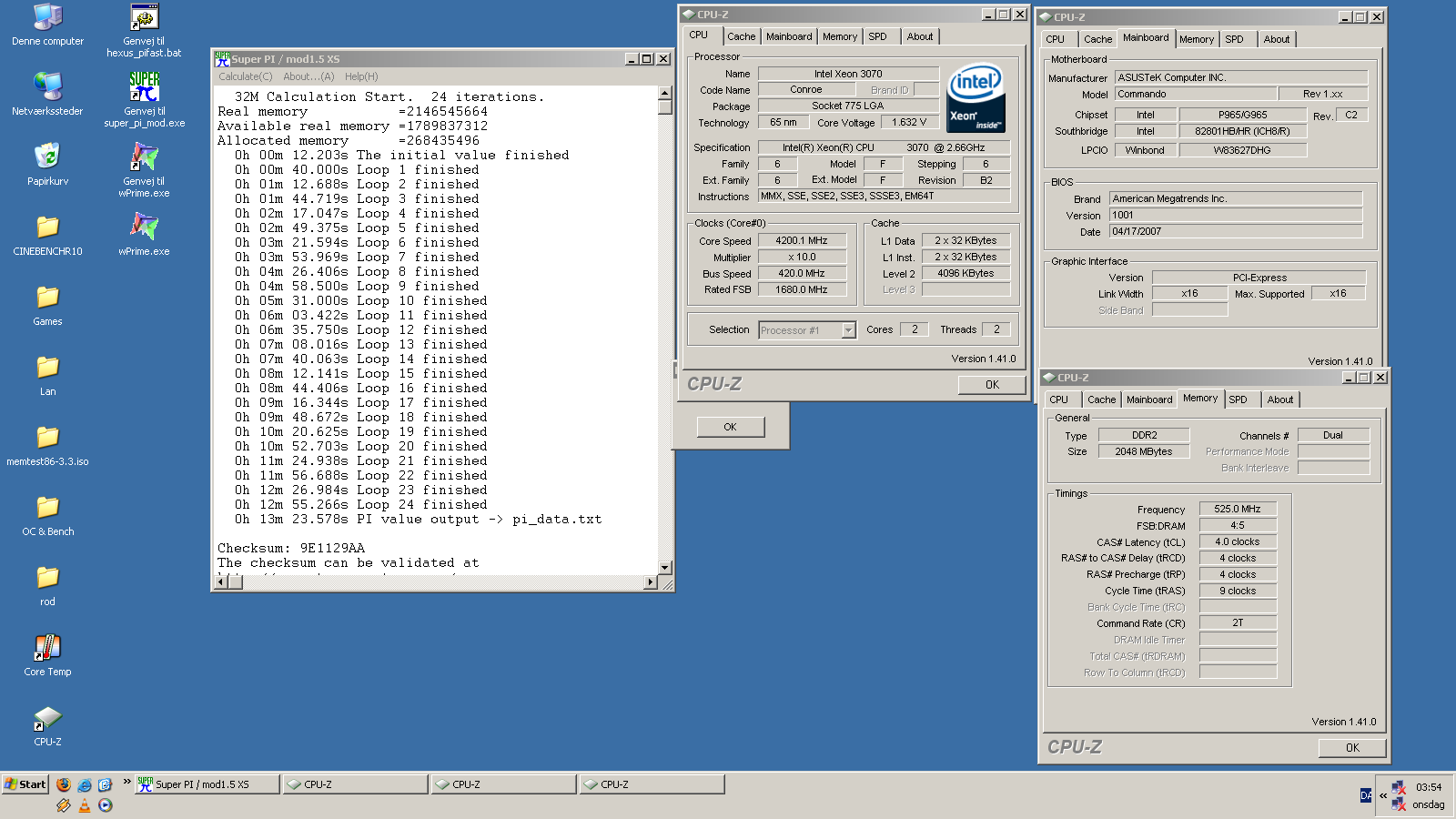Select the rod folder icon
The width and height of the screenshot is (1456, 819).
[x=47, y=585]
